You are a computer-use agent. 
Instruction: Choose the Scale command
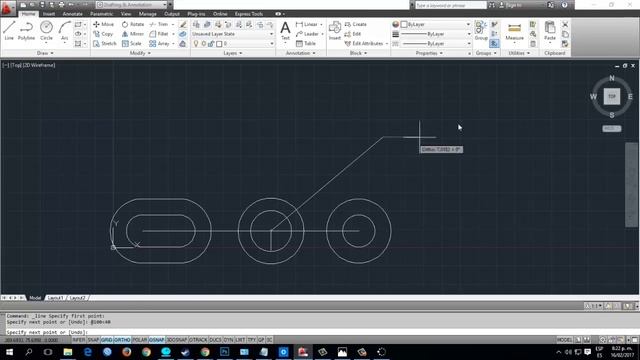(131, 43)
